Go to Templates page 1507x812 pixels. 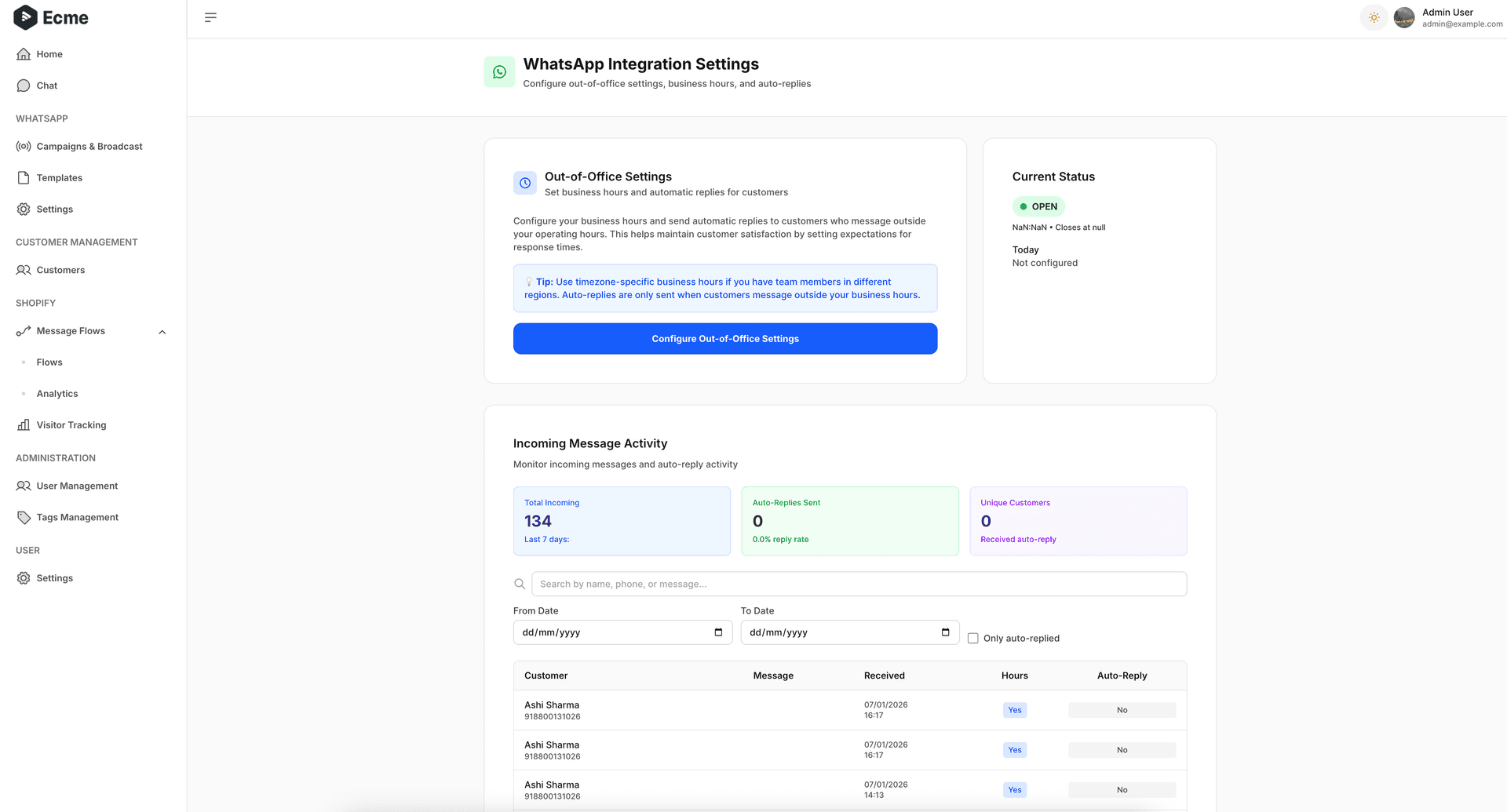(x=59, y=178)
